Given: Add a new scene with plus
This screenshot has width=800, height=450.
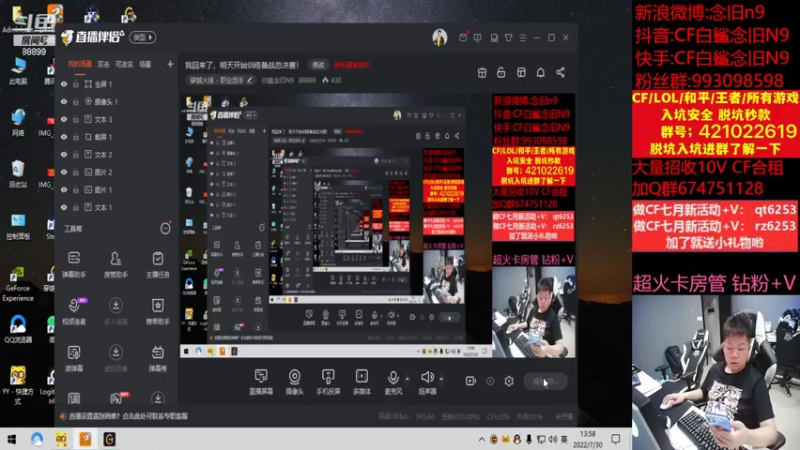Looking at the screenshot, I should pyautogui.click(x=170, y=64).
